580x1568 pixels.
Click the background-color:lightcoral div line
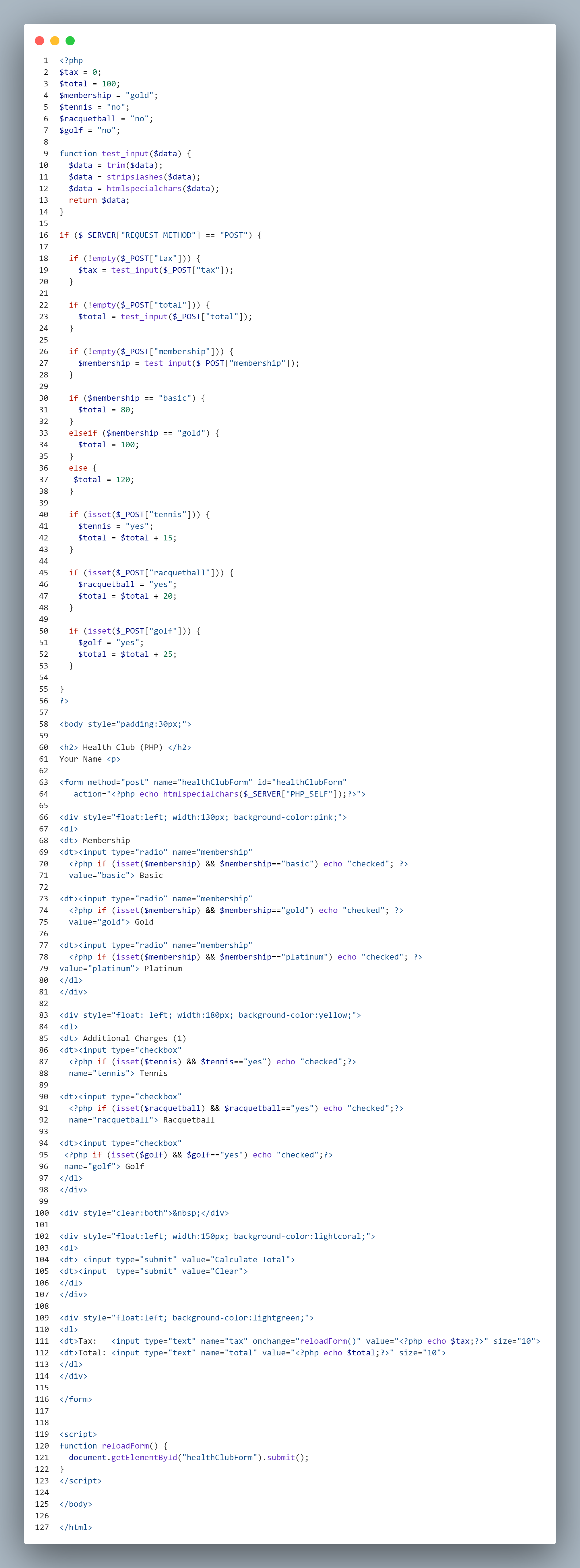pos(217,1236)
